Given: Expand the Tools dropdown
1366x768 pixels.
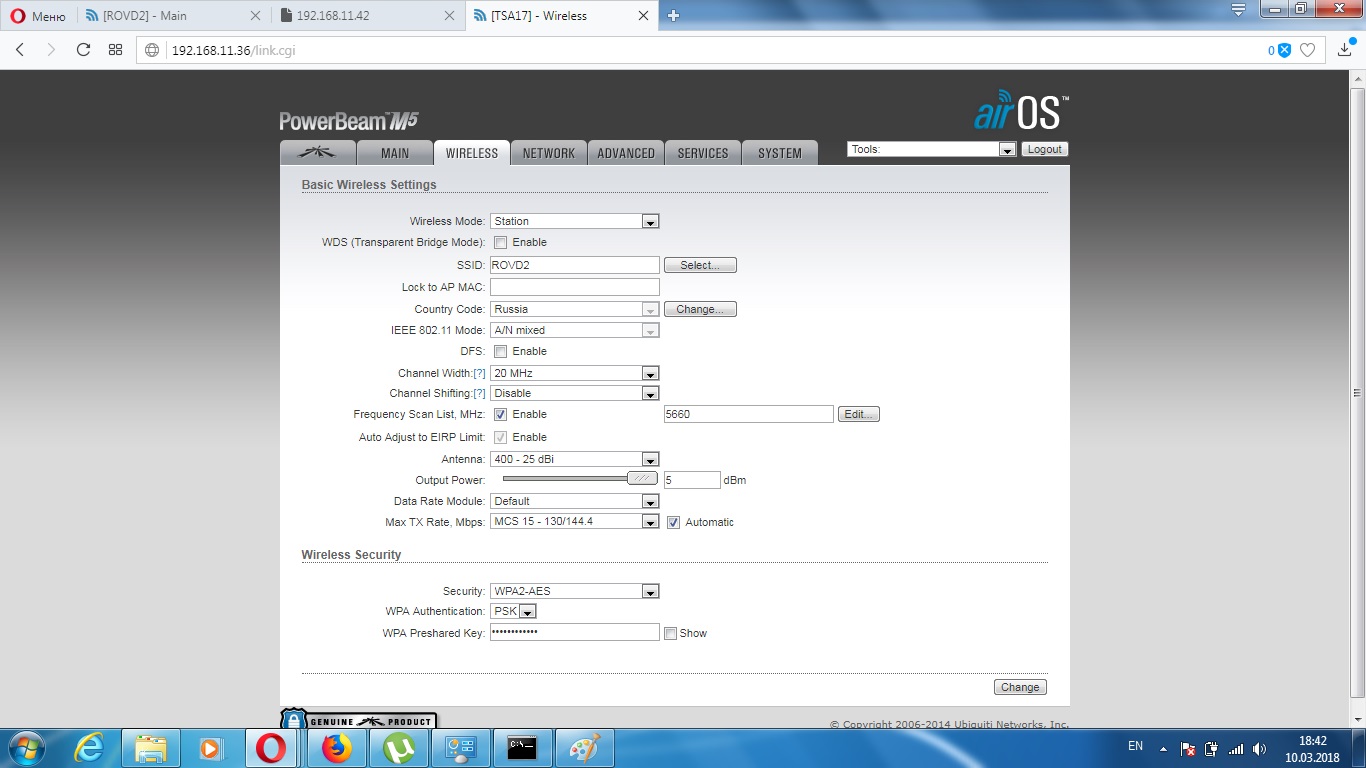Looking at the screenshot, I should 932,149.
